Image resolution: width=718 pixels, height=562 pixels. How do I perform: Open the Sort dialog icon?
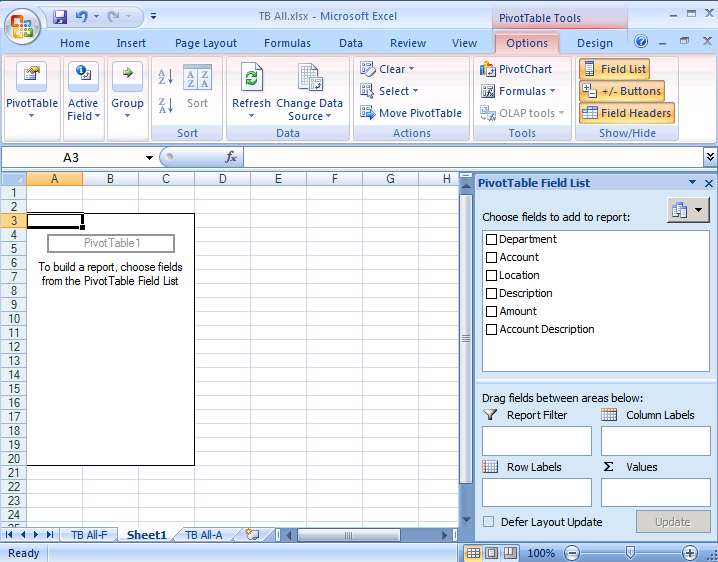pos(197,77)
